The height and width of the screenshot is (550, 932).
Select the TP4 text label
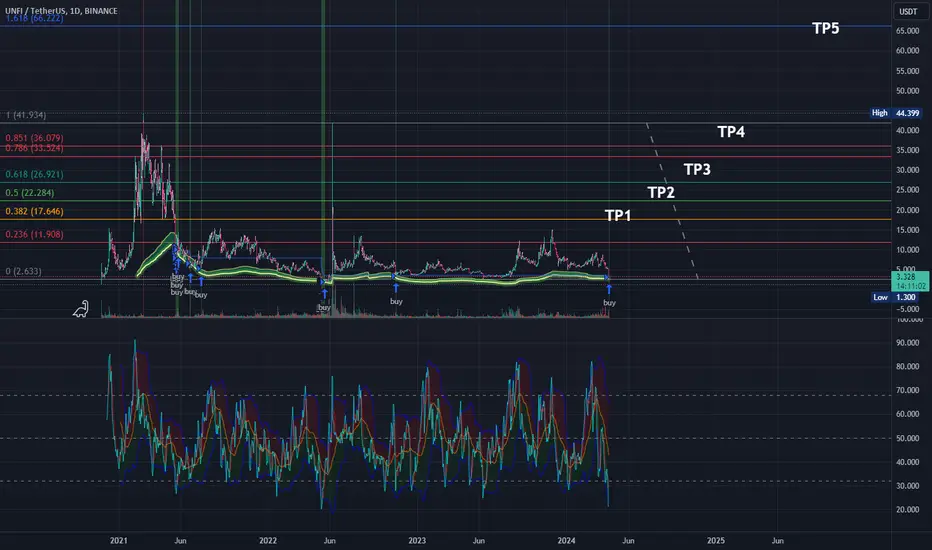tap(731, 131)
